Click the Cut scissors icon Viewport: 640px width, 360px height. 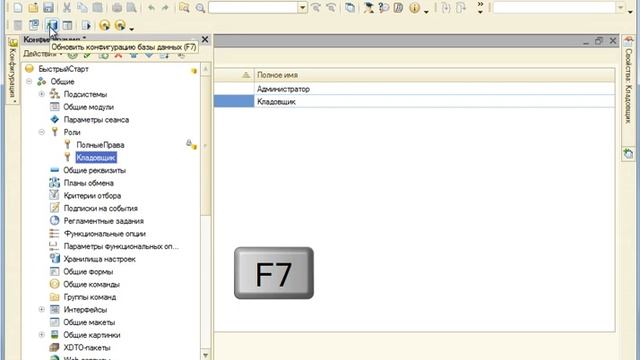click(x=67, y=7)
